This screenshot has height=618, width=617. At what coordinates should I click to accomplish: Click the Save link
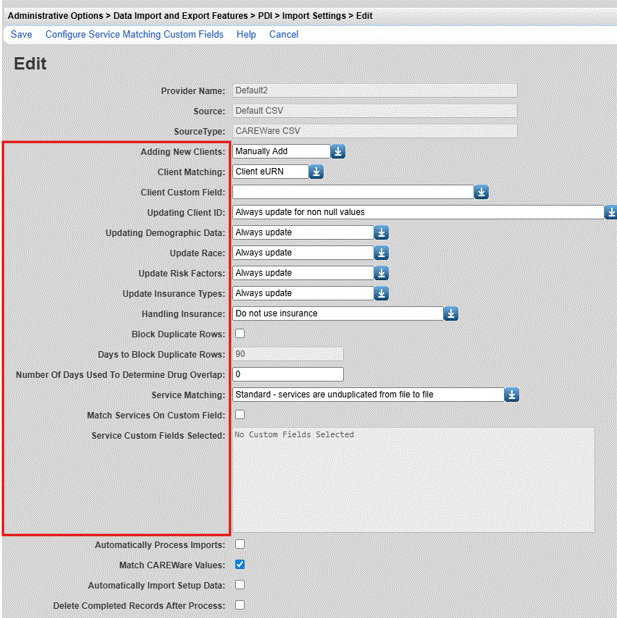pos(21,34)
